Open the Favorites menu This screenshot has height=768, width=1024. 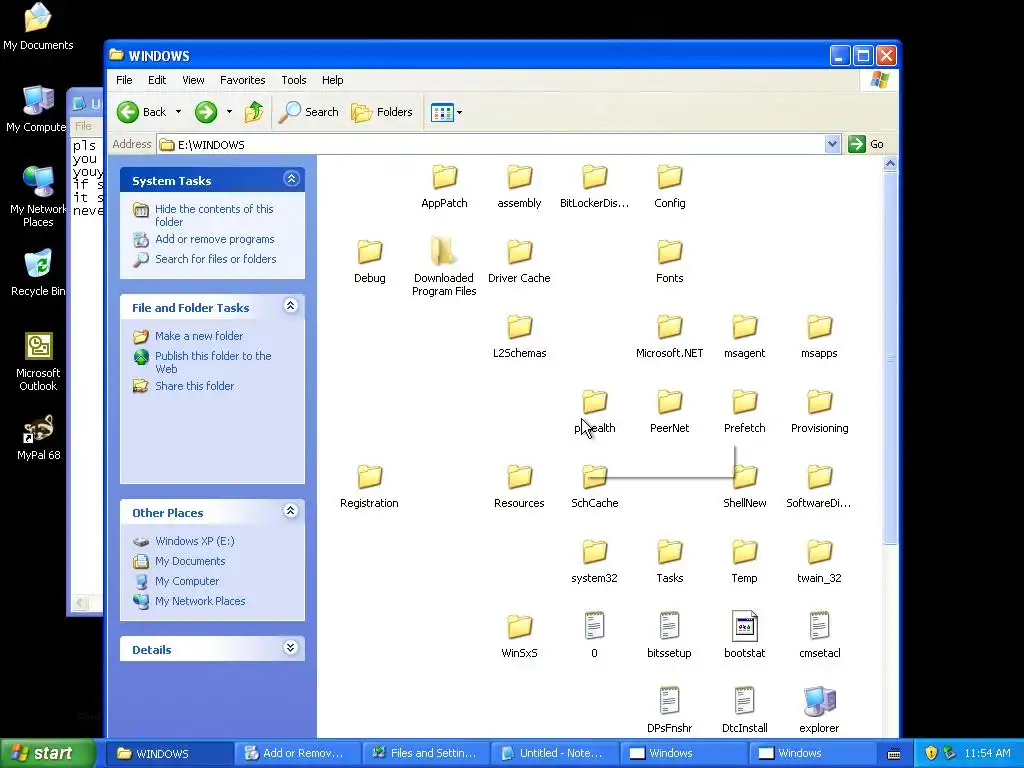(x=242, y=80)
